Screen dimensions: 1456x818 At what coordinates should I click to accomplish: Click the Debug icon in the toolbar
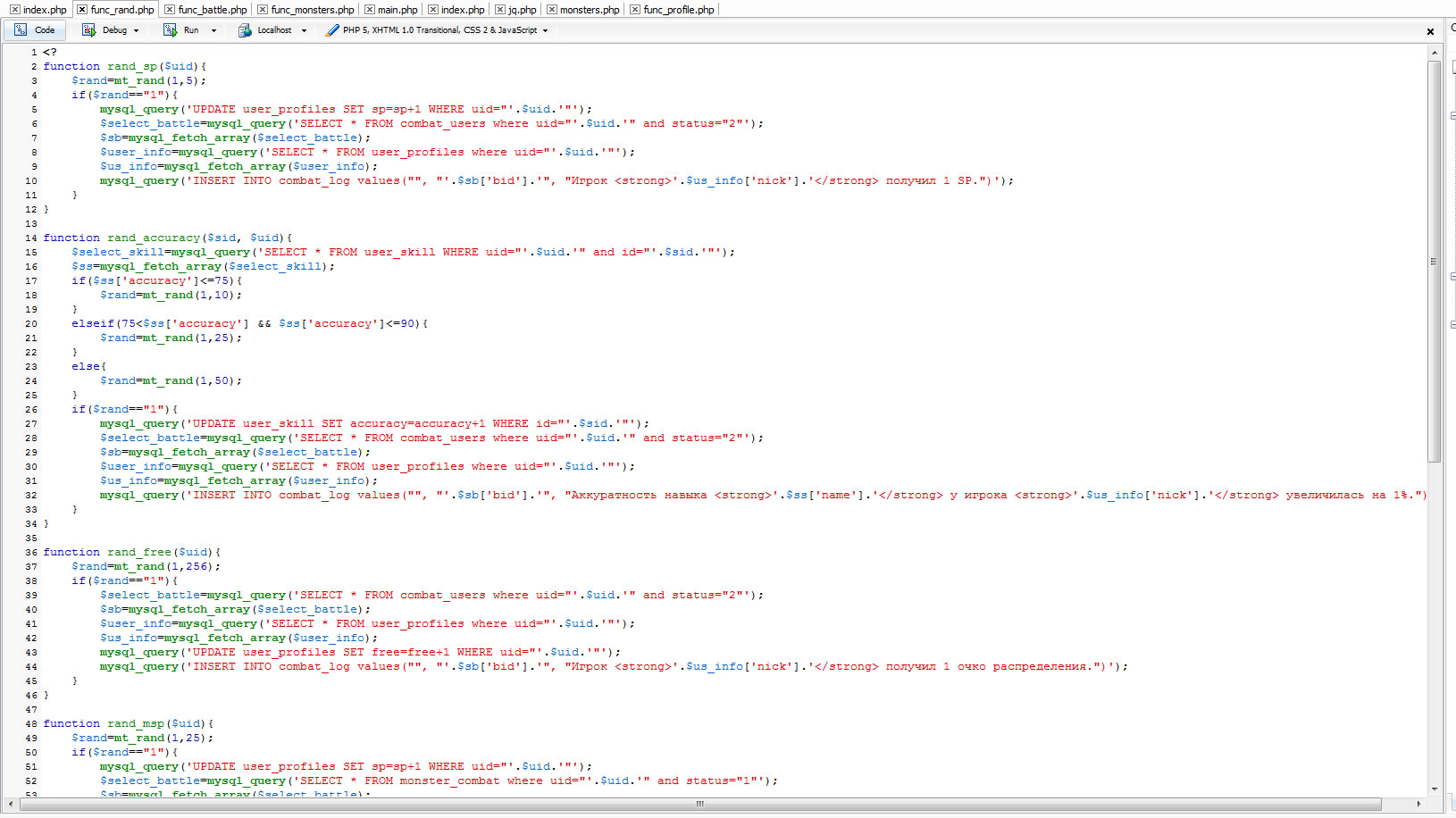[88, 29]
